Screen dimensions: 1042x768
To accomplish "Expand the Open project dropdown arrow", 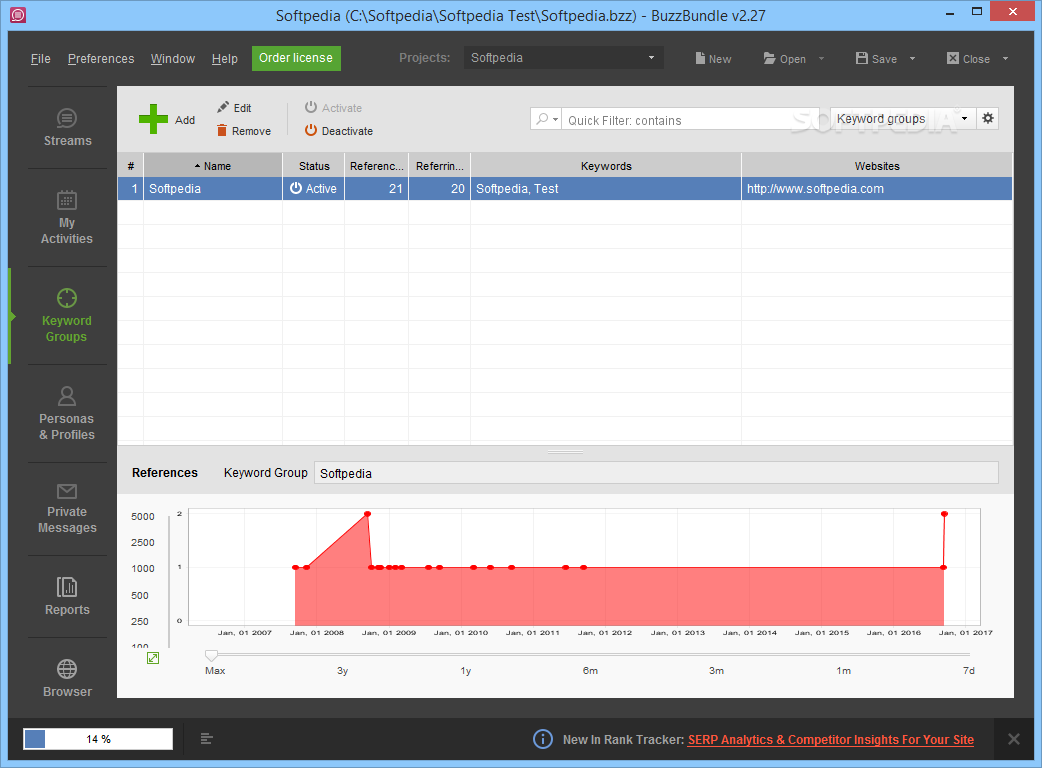I will pyautogui.click(x=821, y=58).
